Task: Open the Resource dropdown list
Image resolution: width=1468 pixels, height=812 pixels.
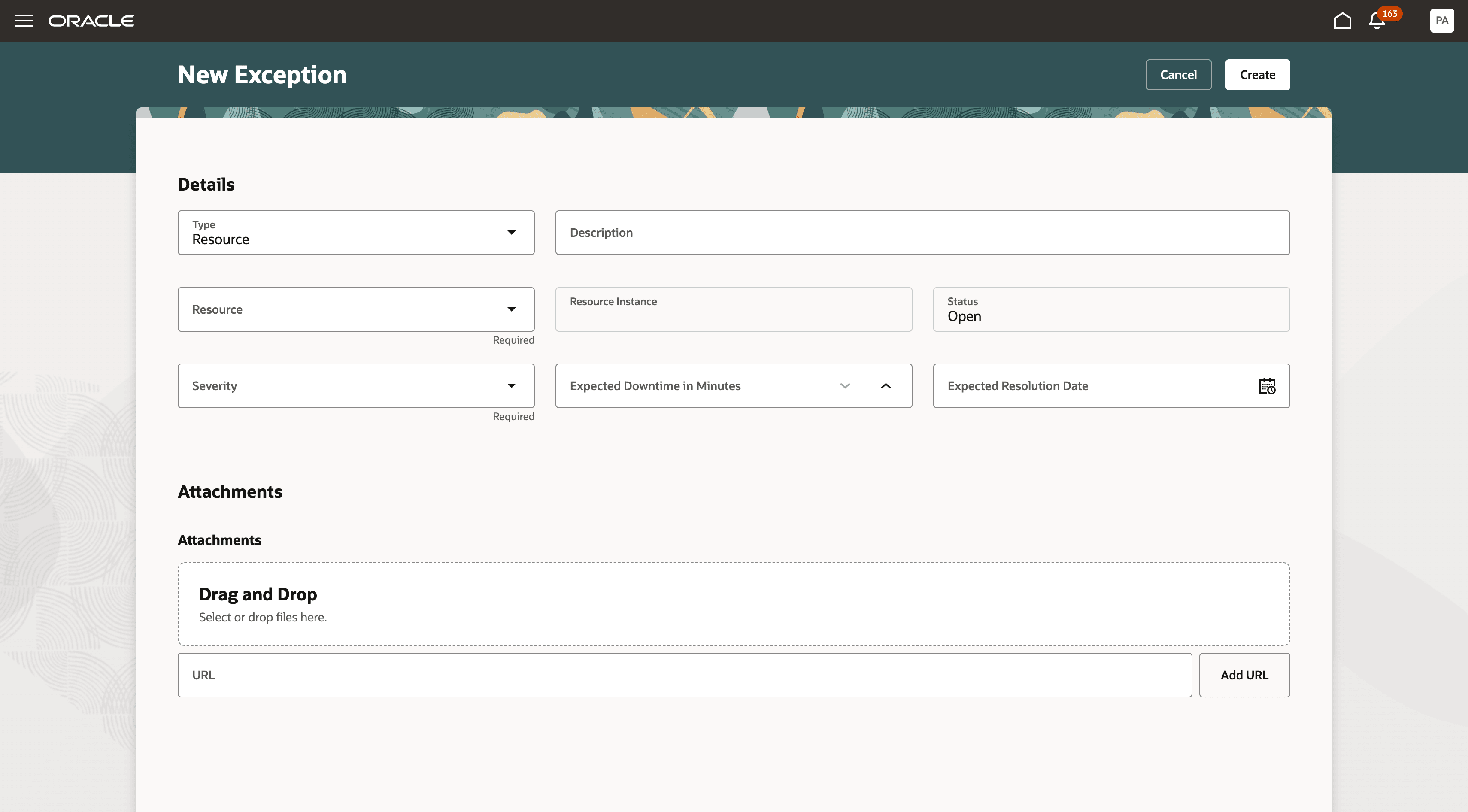Action: click(511, 309)
